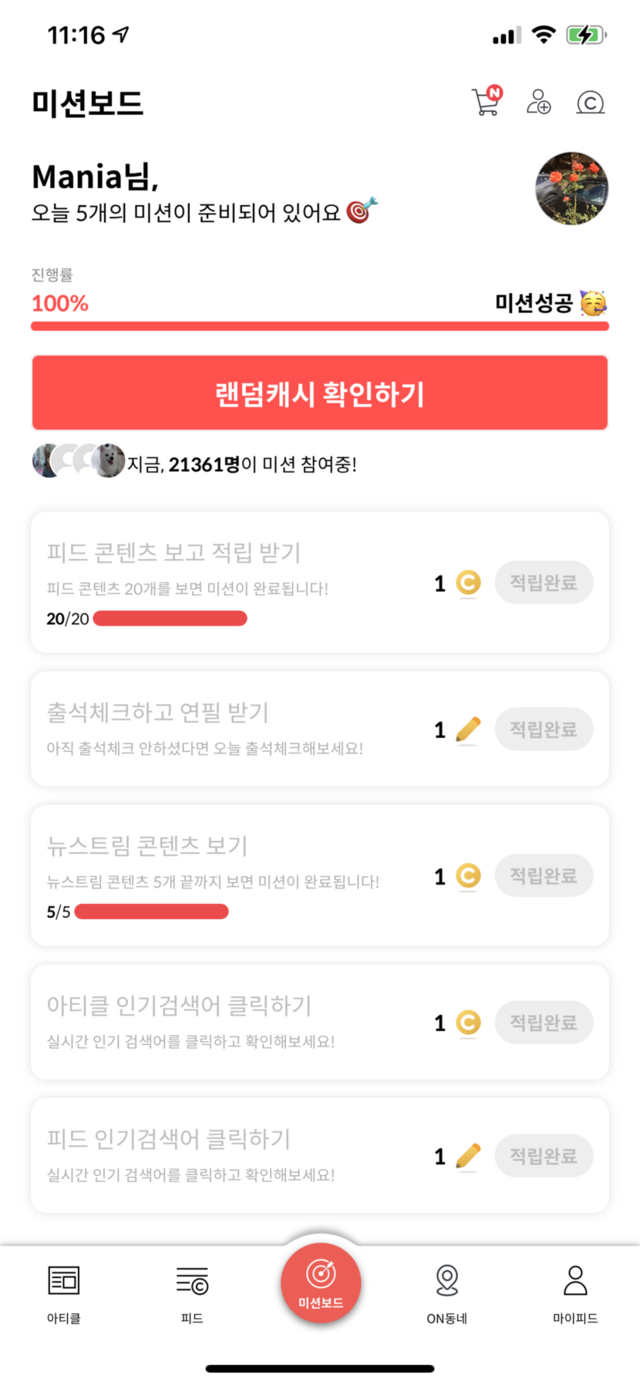The height and width of the screenshot is (1385, 640).
Task: Tap the pencil icon on 피드 인기검색어 mission
Action: pyautogui.click(x=468, y=1157)
